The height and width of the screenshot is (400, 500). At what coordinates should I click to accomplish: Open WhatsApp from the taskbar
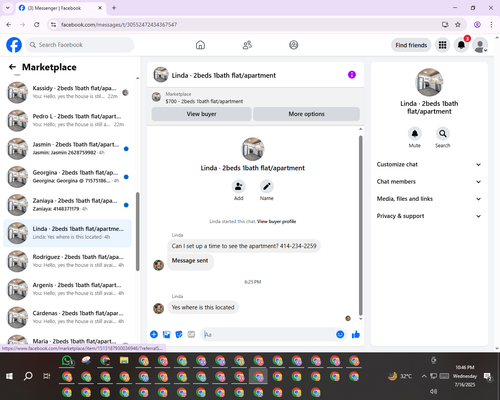coord(67,361)
